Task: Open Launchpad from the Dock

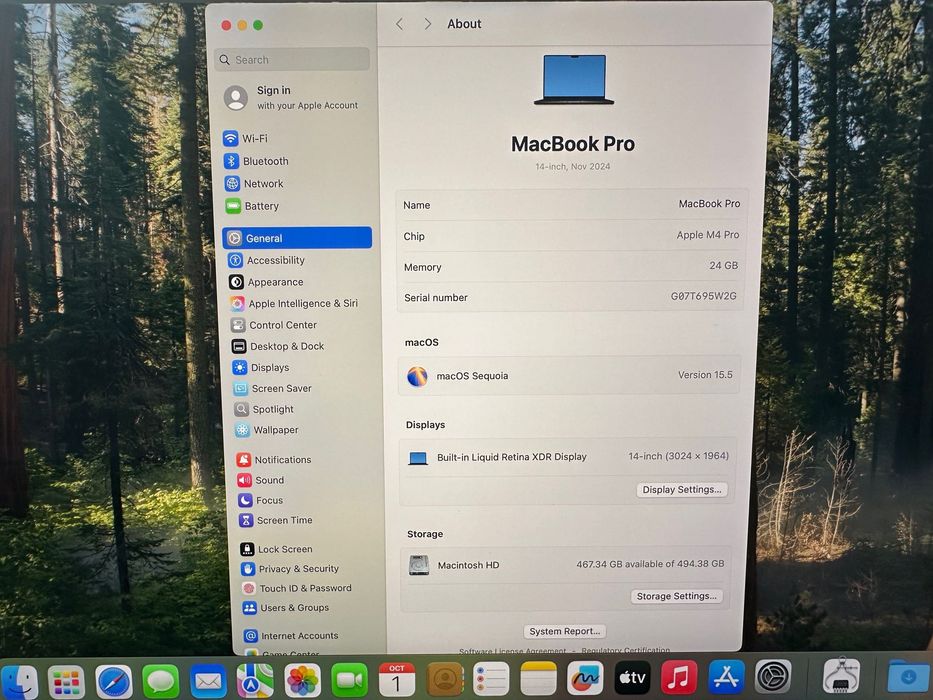Action: [66, 682]
